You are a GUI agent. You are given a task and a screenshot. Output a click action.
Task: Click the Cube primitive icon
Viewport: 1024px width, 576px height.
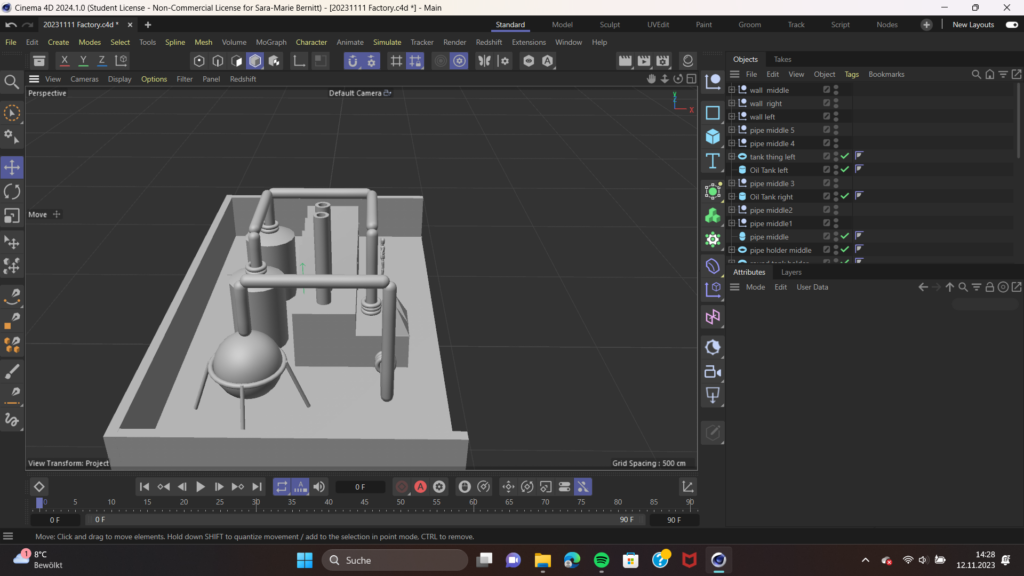(713, 137)
